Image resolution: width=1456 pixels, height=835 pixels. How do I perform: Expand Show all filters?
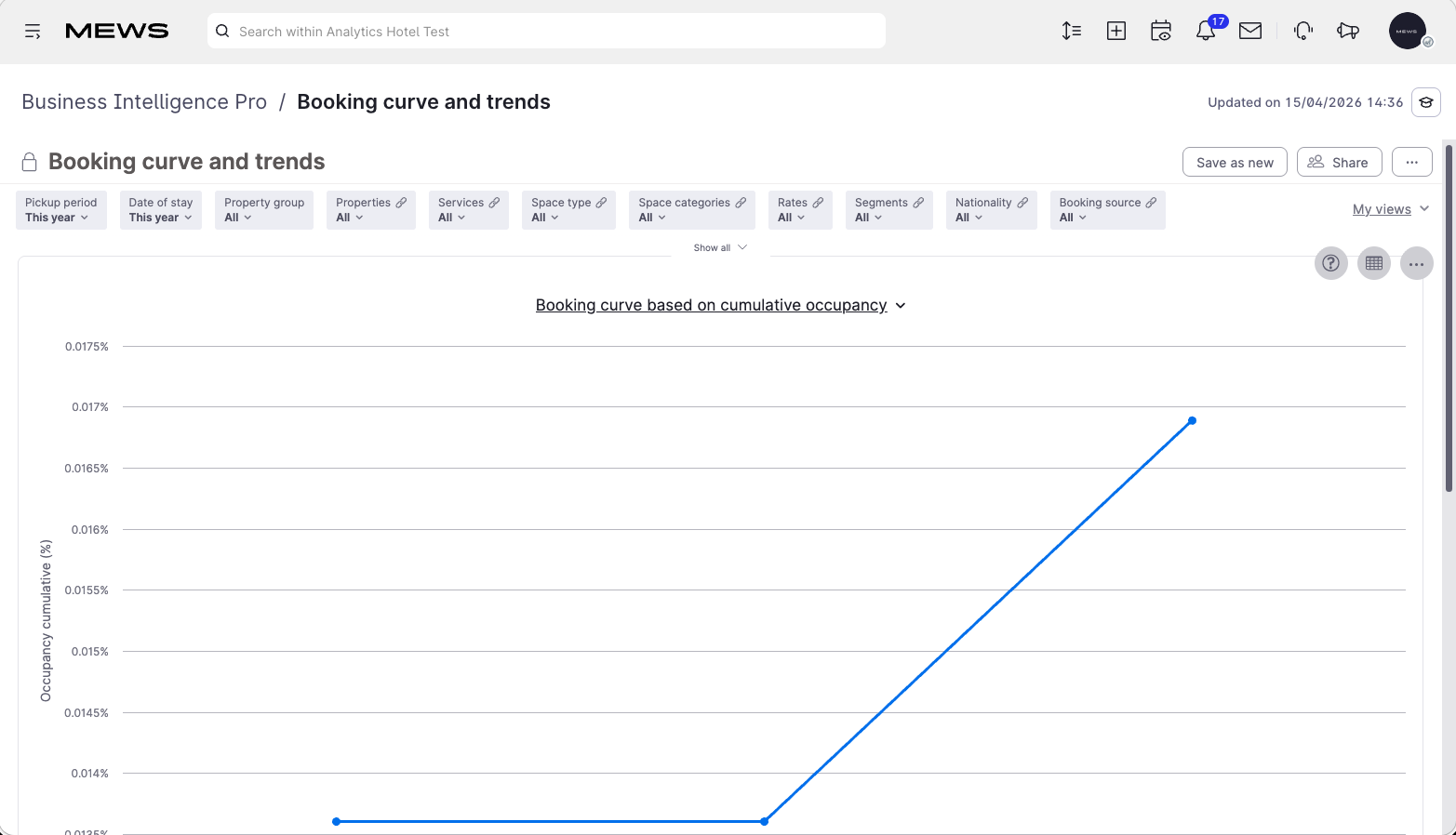(720, 247)
